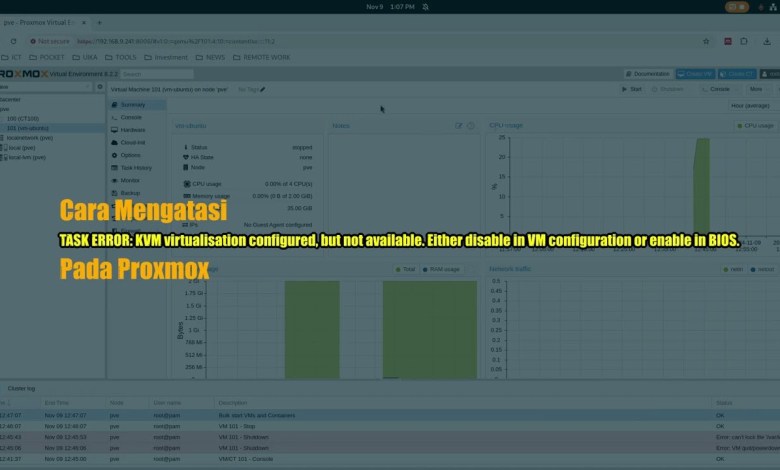This screenshot has height=470, width=780.
Task: Open tree view settings gear icon
Action: pyautogui.click(x=100, y=87)
